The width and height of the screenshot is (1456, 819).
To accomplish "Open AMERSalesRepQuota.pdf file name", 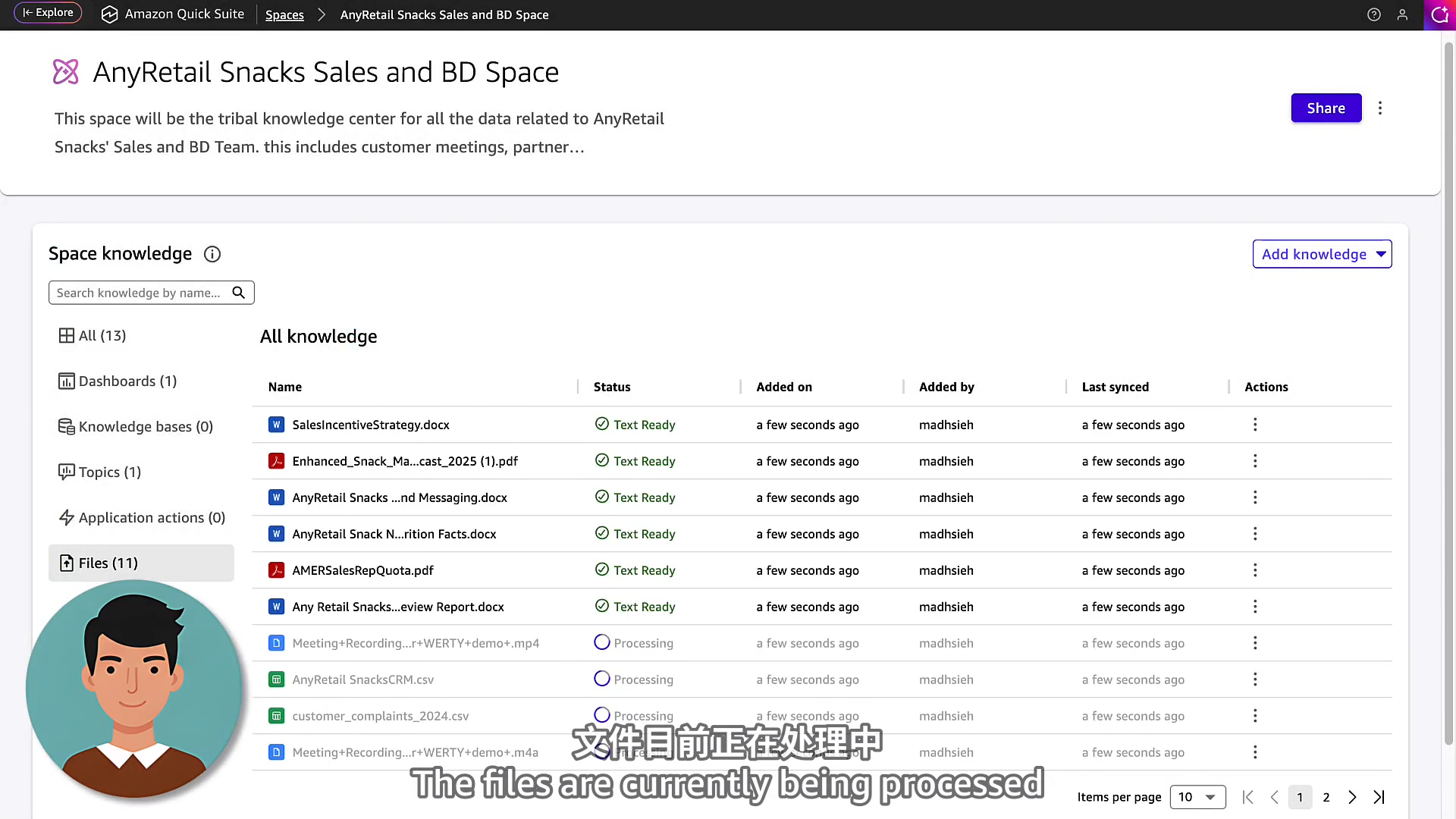I will pyautogui.click(x=363, y=570).
